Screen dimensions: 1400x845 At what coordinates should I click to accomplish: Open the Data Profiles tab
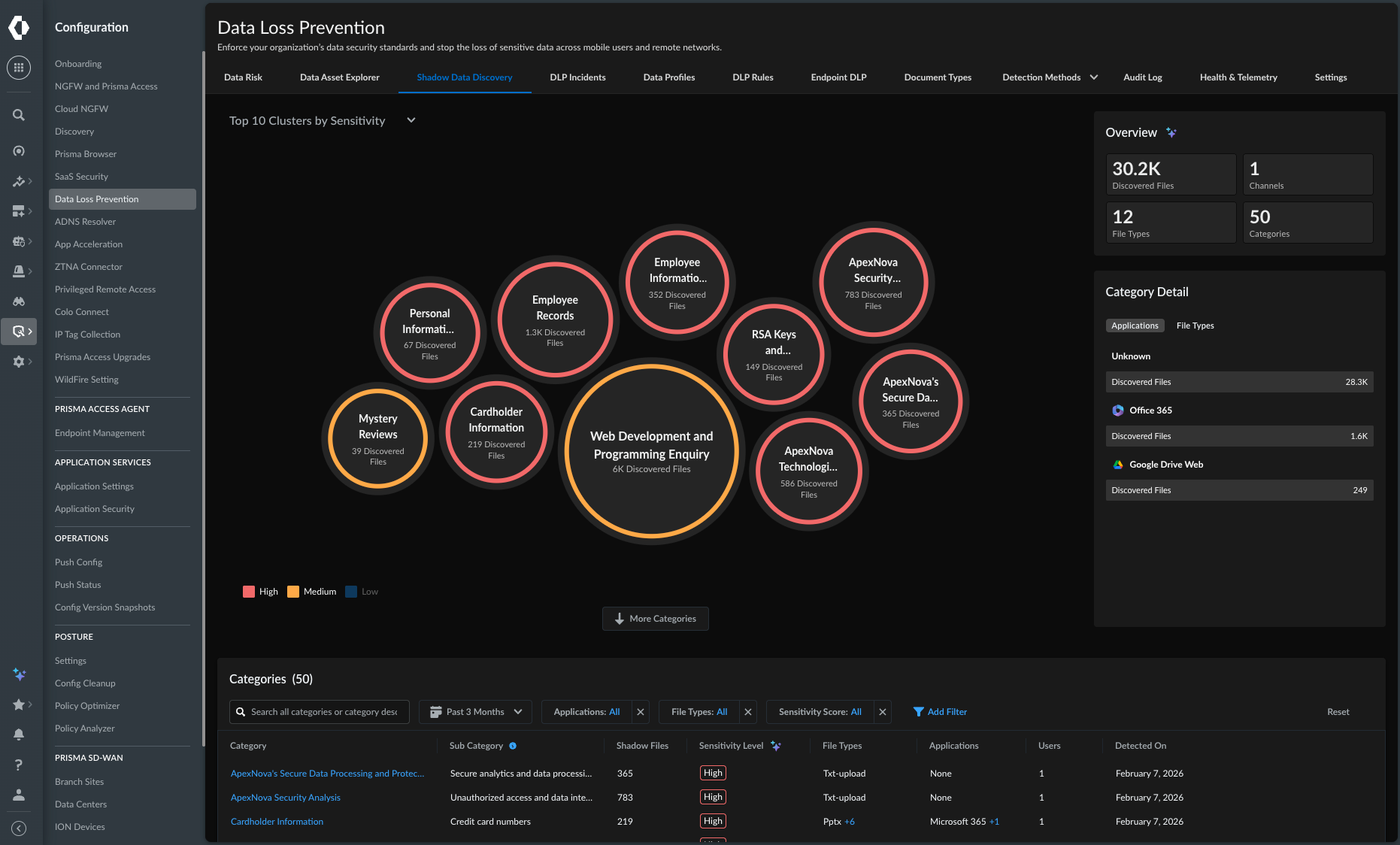coord(669,77)
